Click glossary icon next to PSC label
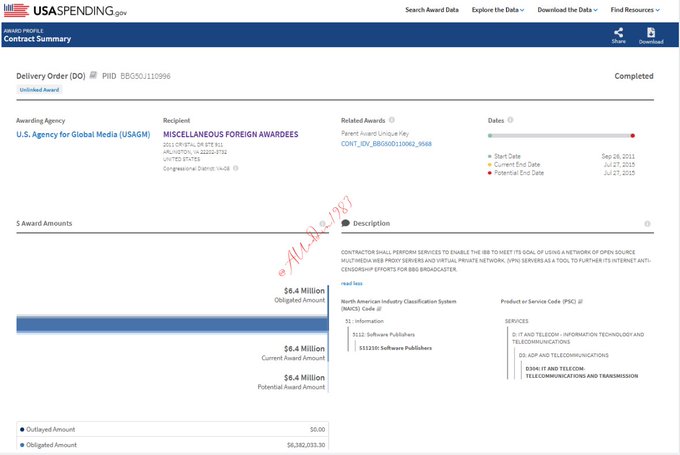 click(580, 300)
